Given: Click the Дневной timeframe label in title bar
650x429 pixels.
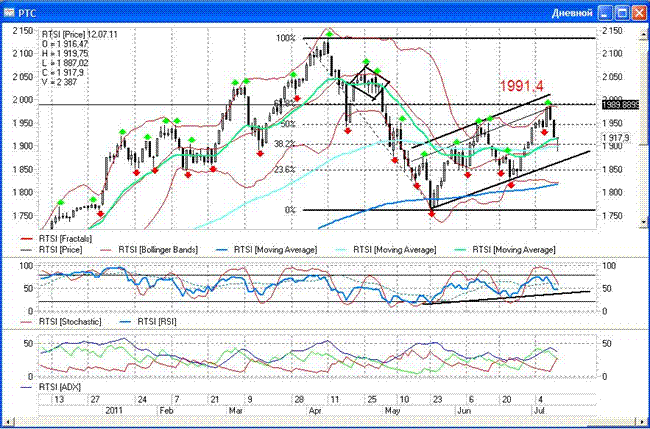Looking at the screenshot, I should click(572, 13).
